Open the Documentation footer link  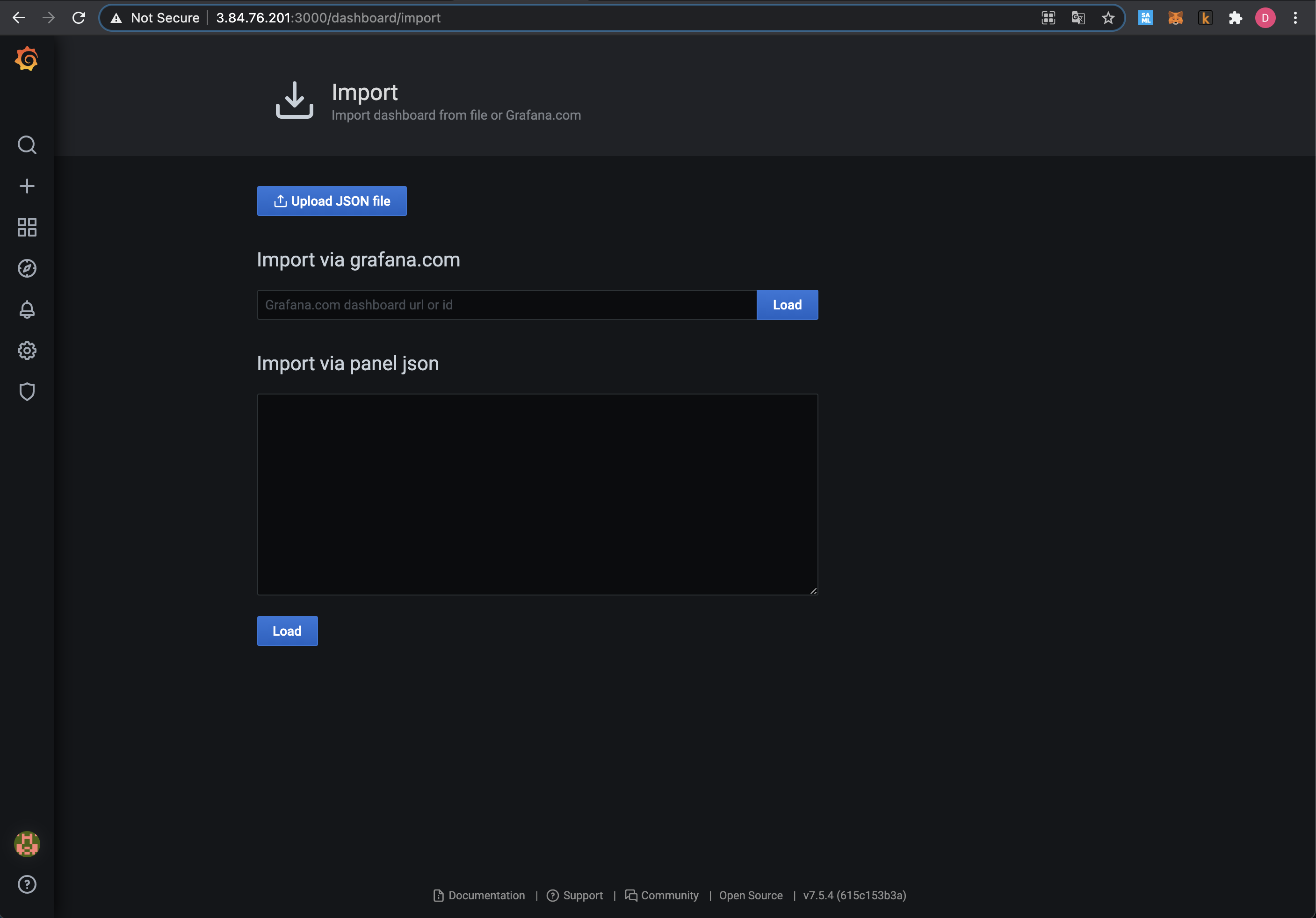(x=486, y=895)
